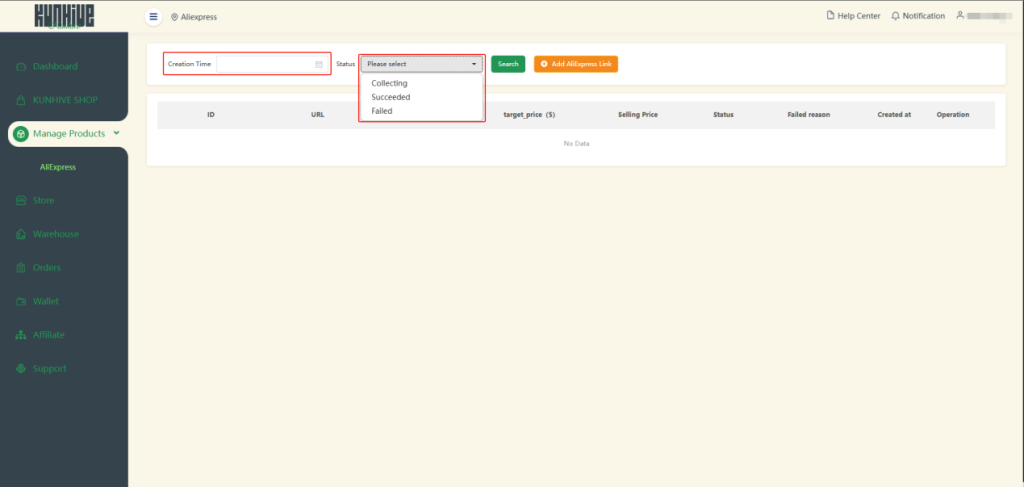The height and width of the screenshot is (487, 1024).
Task: Toggle the hamburger menu button
Action: coord(153,16)
